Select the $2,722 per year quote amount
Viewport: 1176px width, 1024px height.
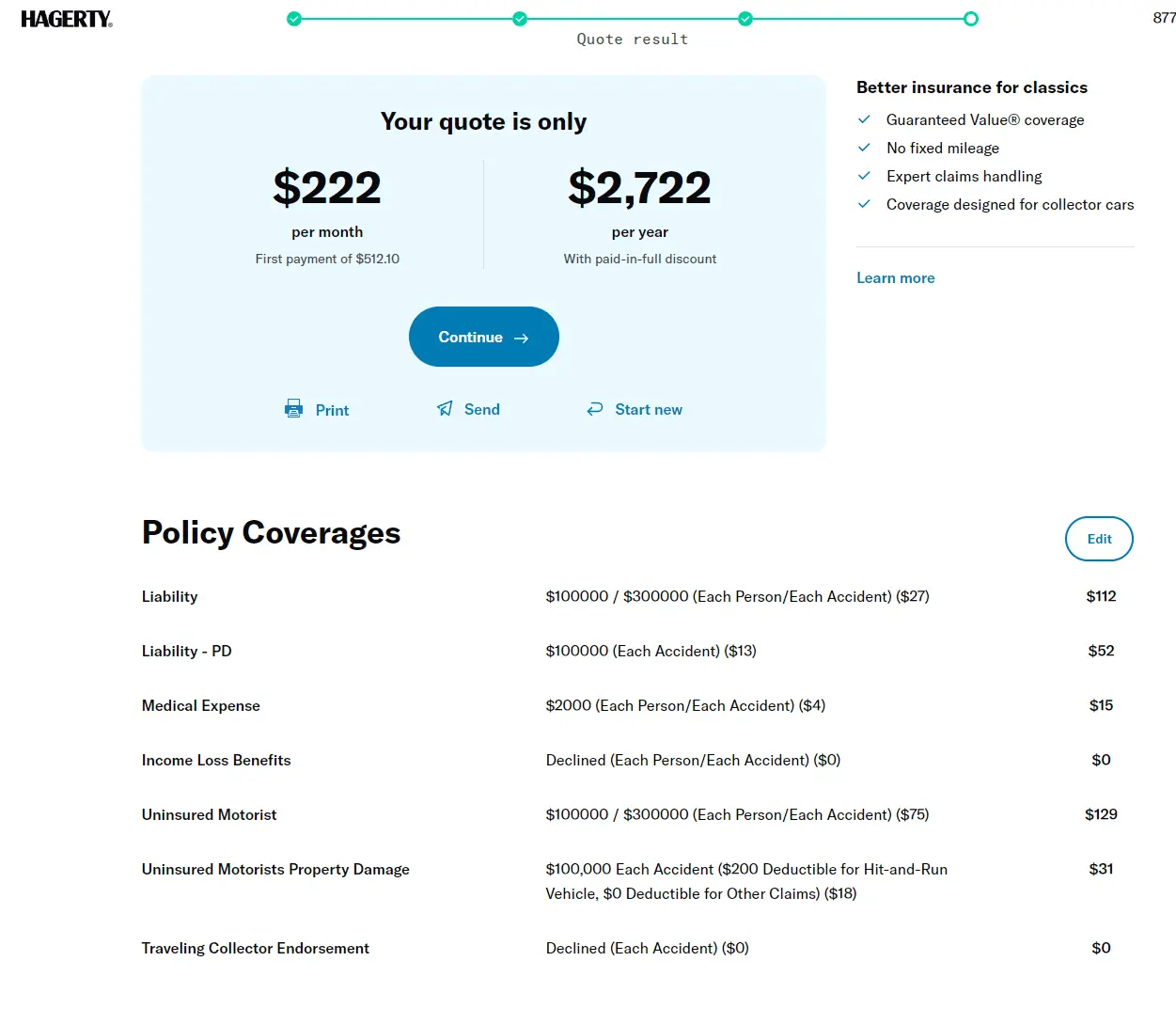[x=639, y=187]
